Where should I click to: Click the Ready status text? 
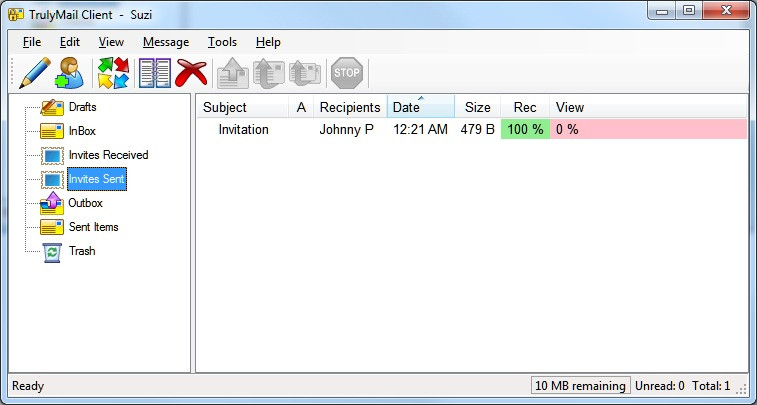(28, 386)
